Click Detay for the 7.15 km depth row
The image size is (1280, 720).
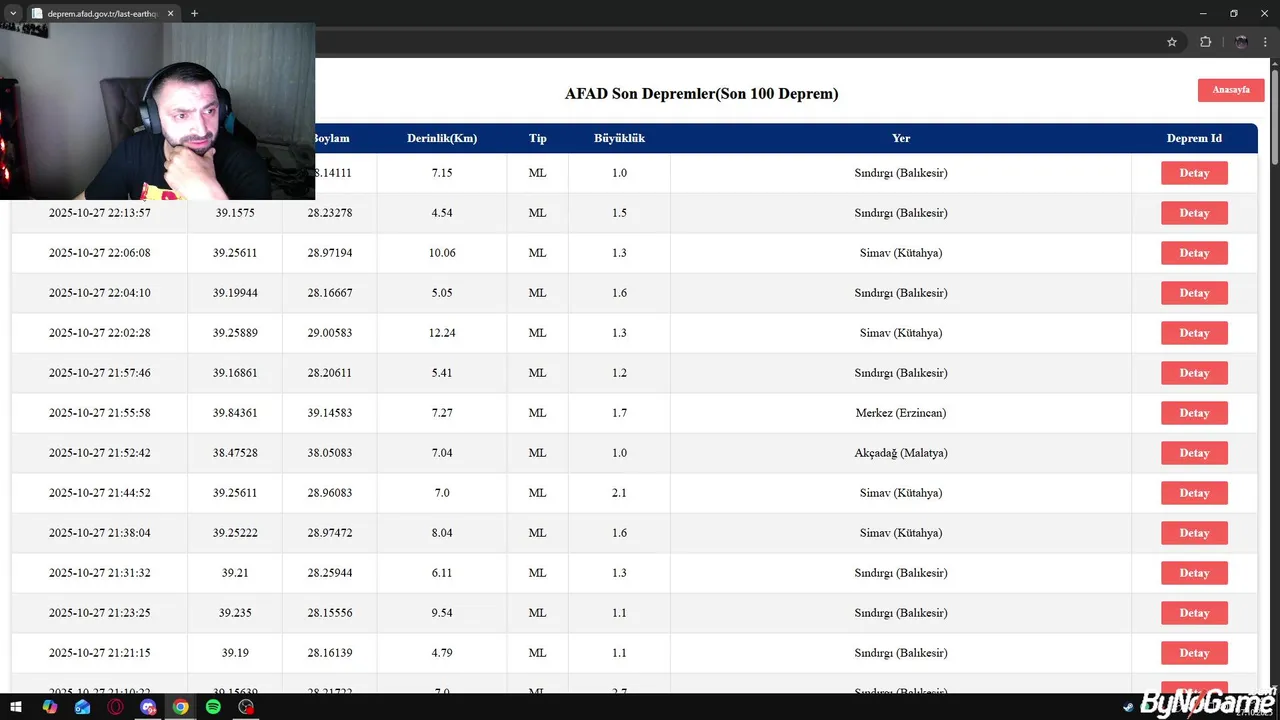pos(1194,173)
